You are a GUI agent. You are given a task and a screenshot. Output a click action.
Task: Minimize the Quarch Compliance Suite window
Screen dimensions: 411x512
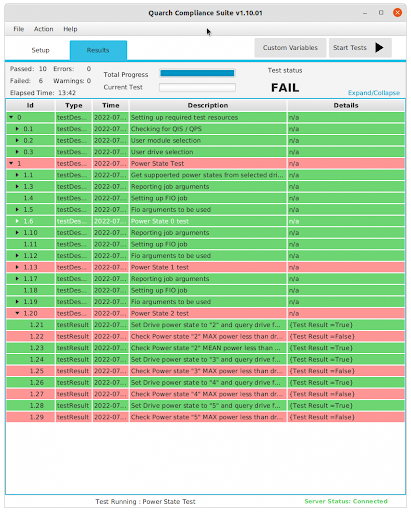(365, 13)
